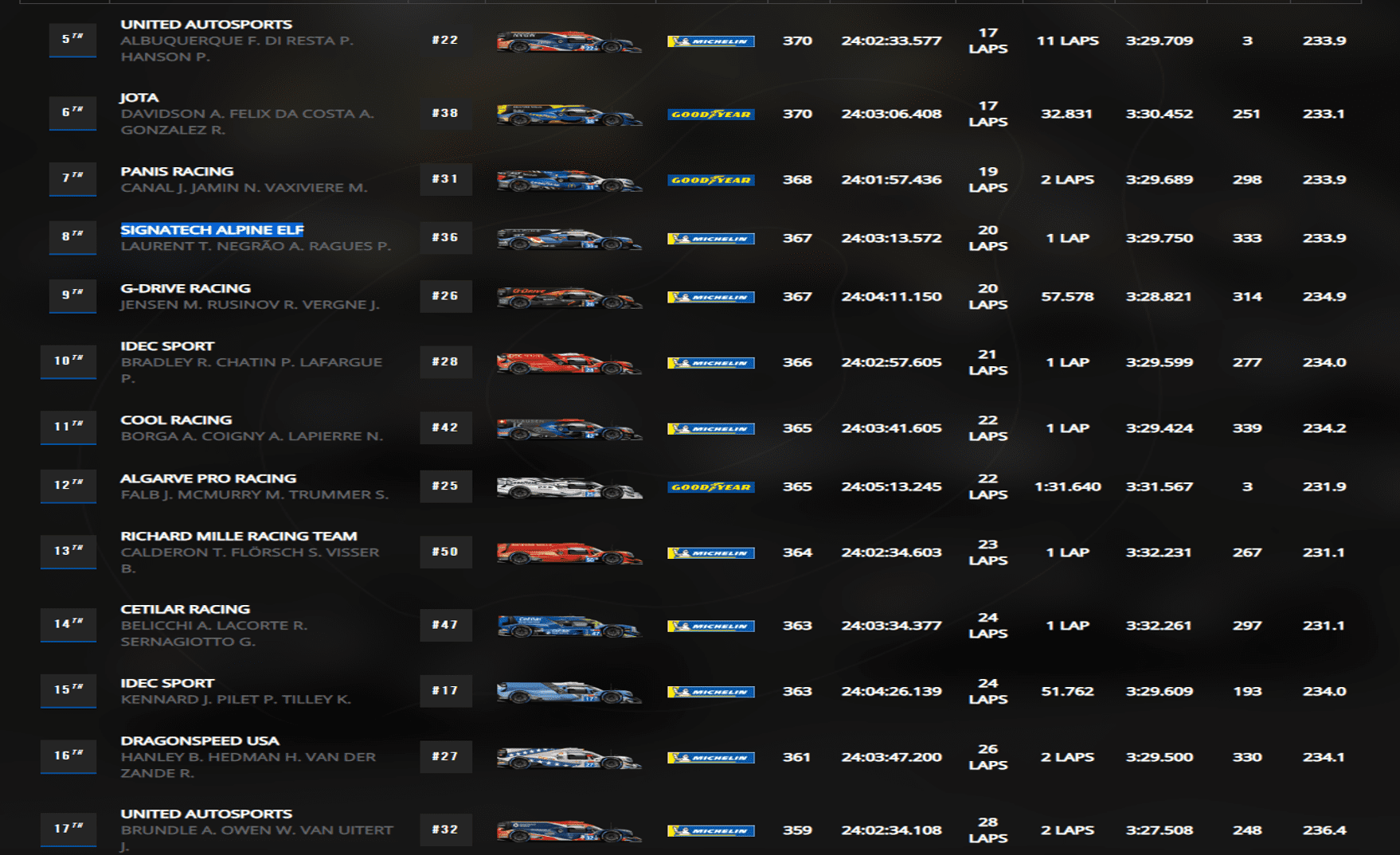Screen dimensions: 1400x855
Task: Click Goodyear logo in JOTA row
Action: tap(710, 115)
